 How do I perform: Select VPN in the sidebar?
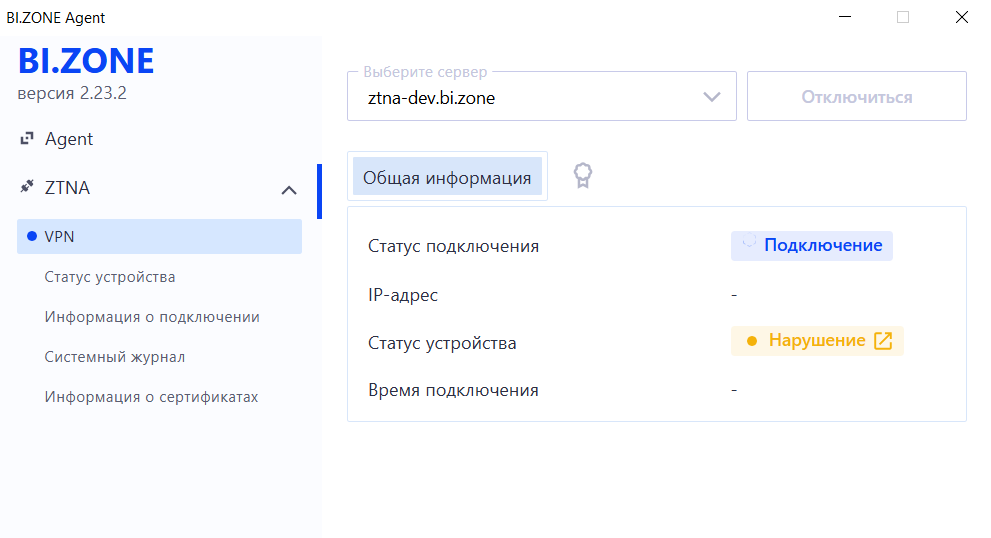(159, 236)
